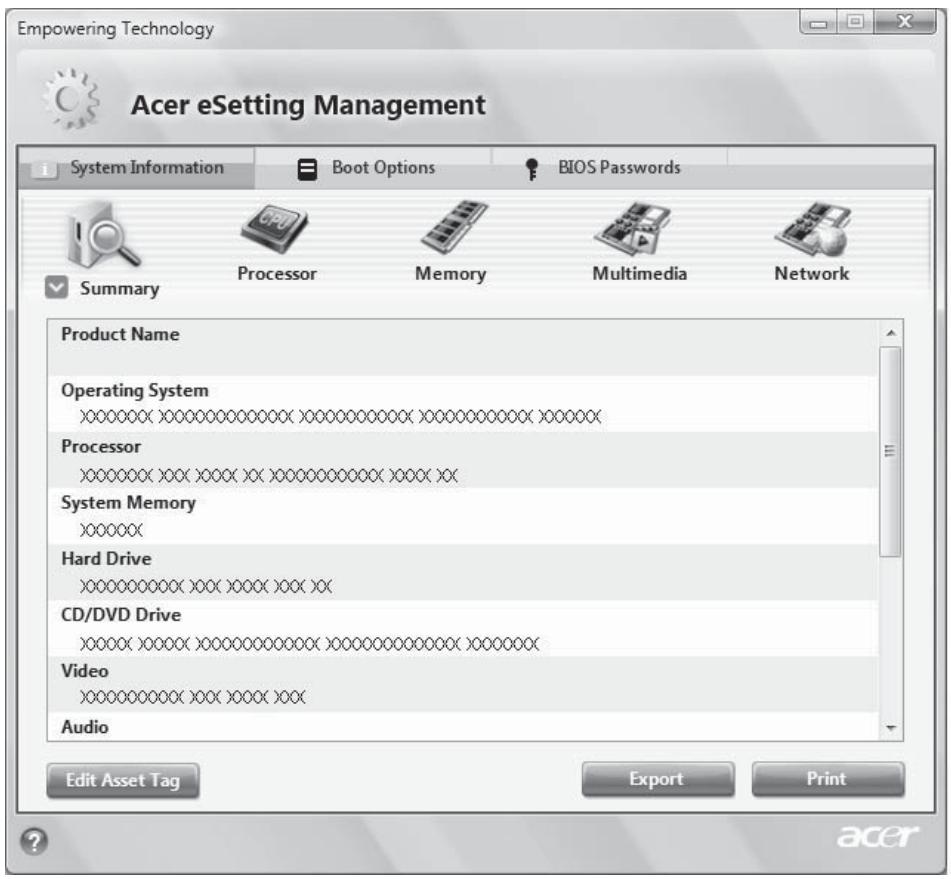Screen dimensions: 951x879
Task: Open the Multimedia category icon
Action: click(633, 229)
